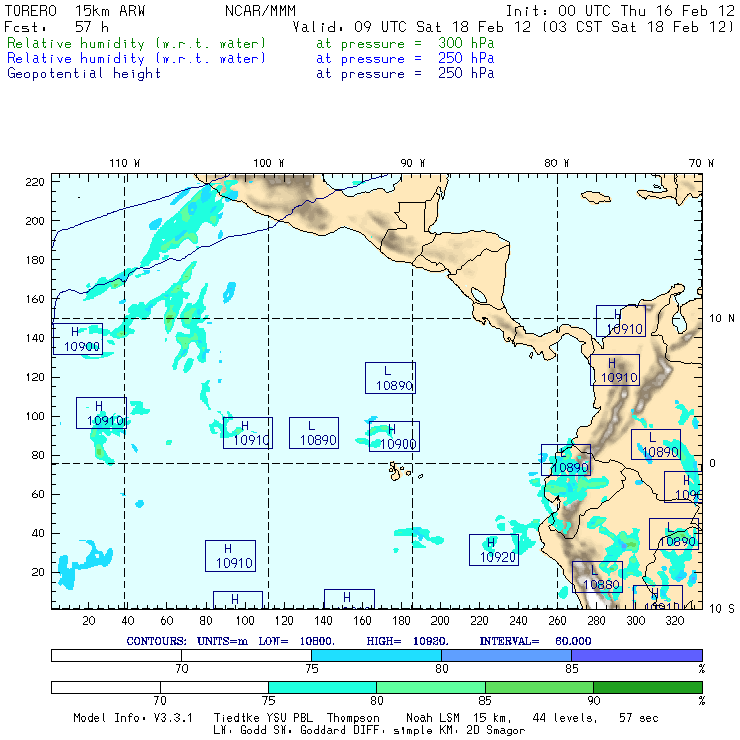The height and width of the screenshot is (740, 740).
Task: Click the '10 N' latitude axis label
Action: pos(722,318)
